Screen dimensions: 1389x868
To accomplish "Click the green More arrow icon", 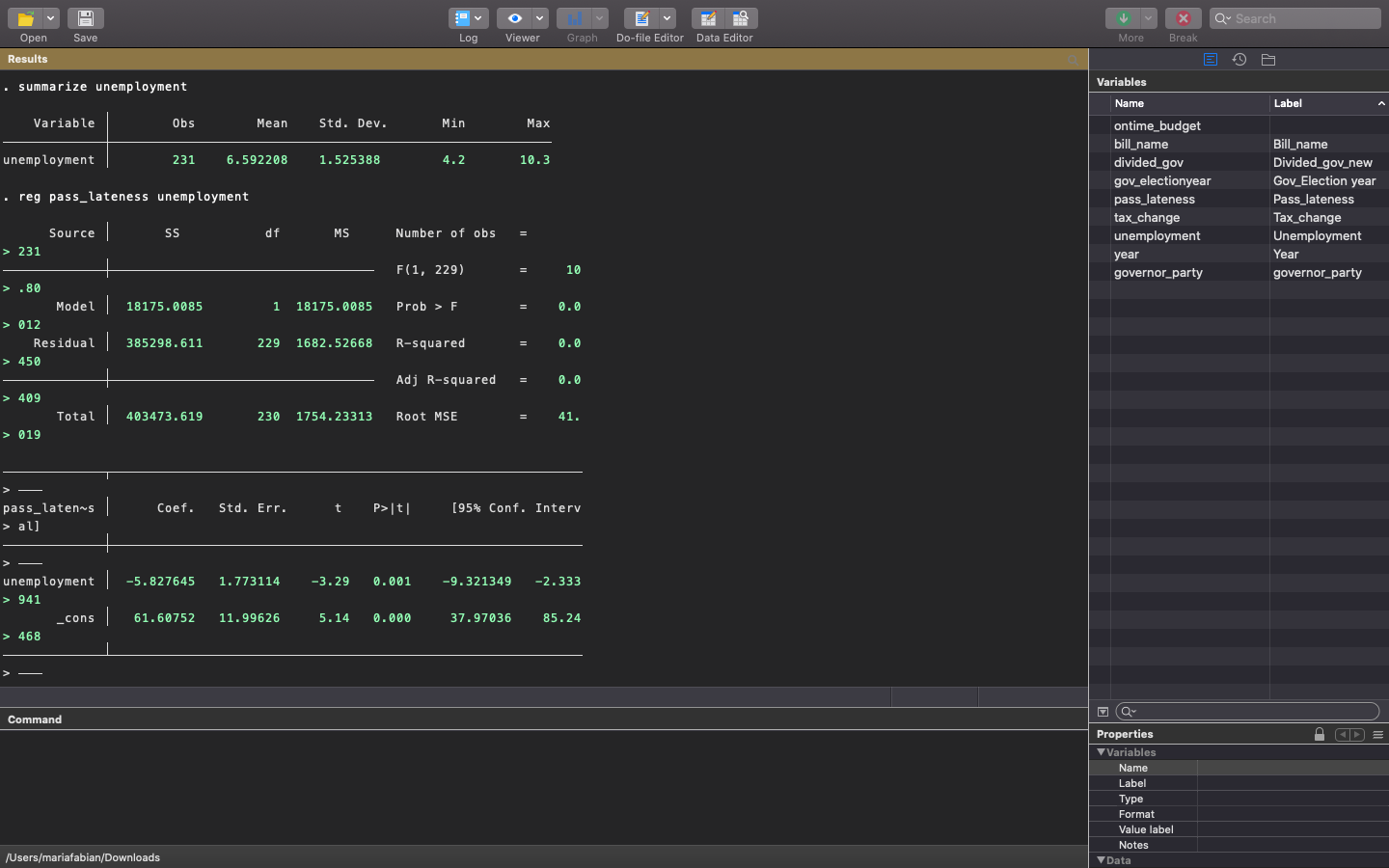I will [x=1123, y=18].
